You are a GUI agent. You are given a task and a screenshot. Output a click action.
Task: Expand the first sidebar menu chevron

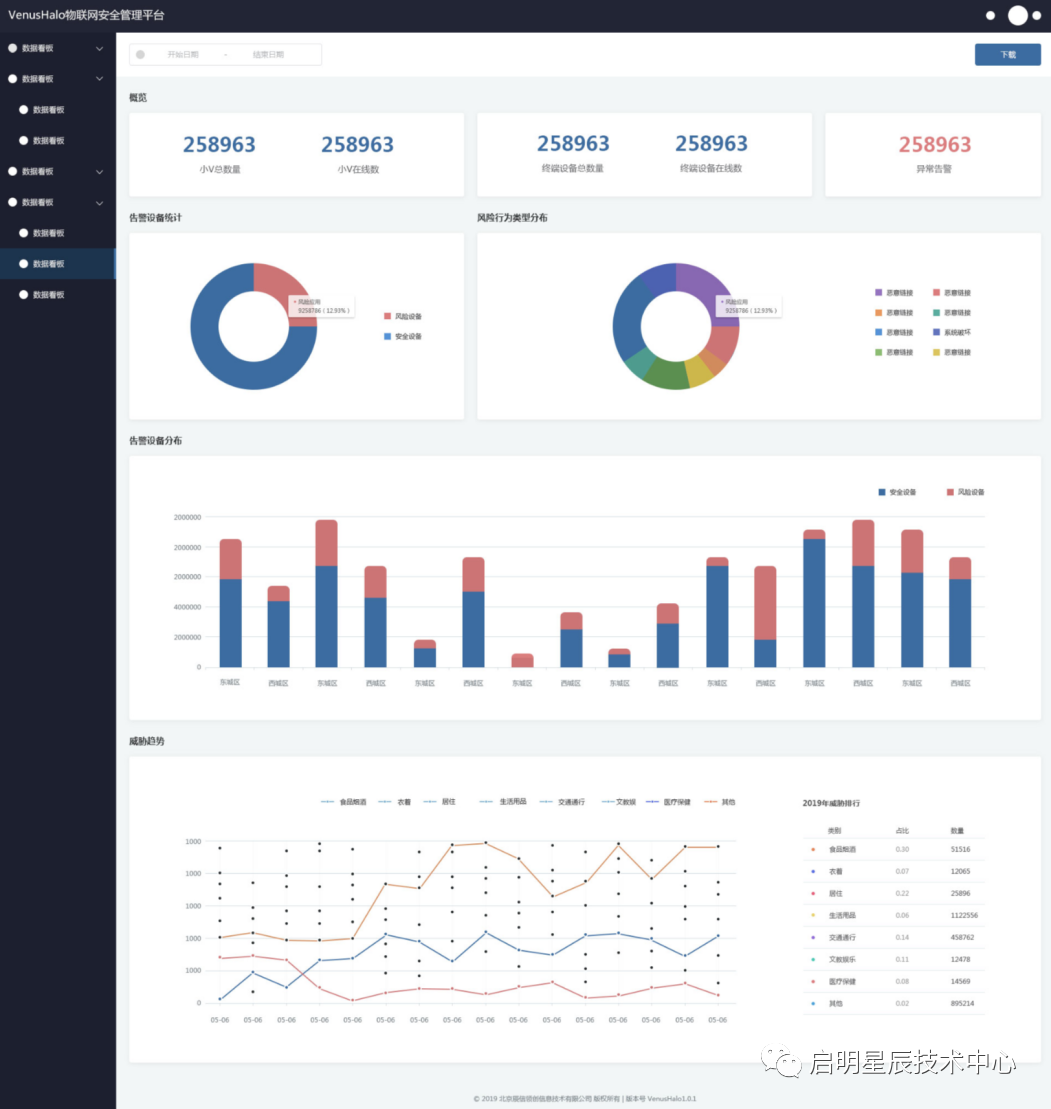click(x=99, y=48)
